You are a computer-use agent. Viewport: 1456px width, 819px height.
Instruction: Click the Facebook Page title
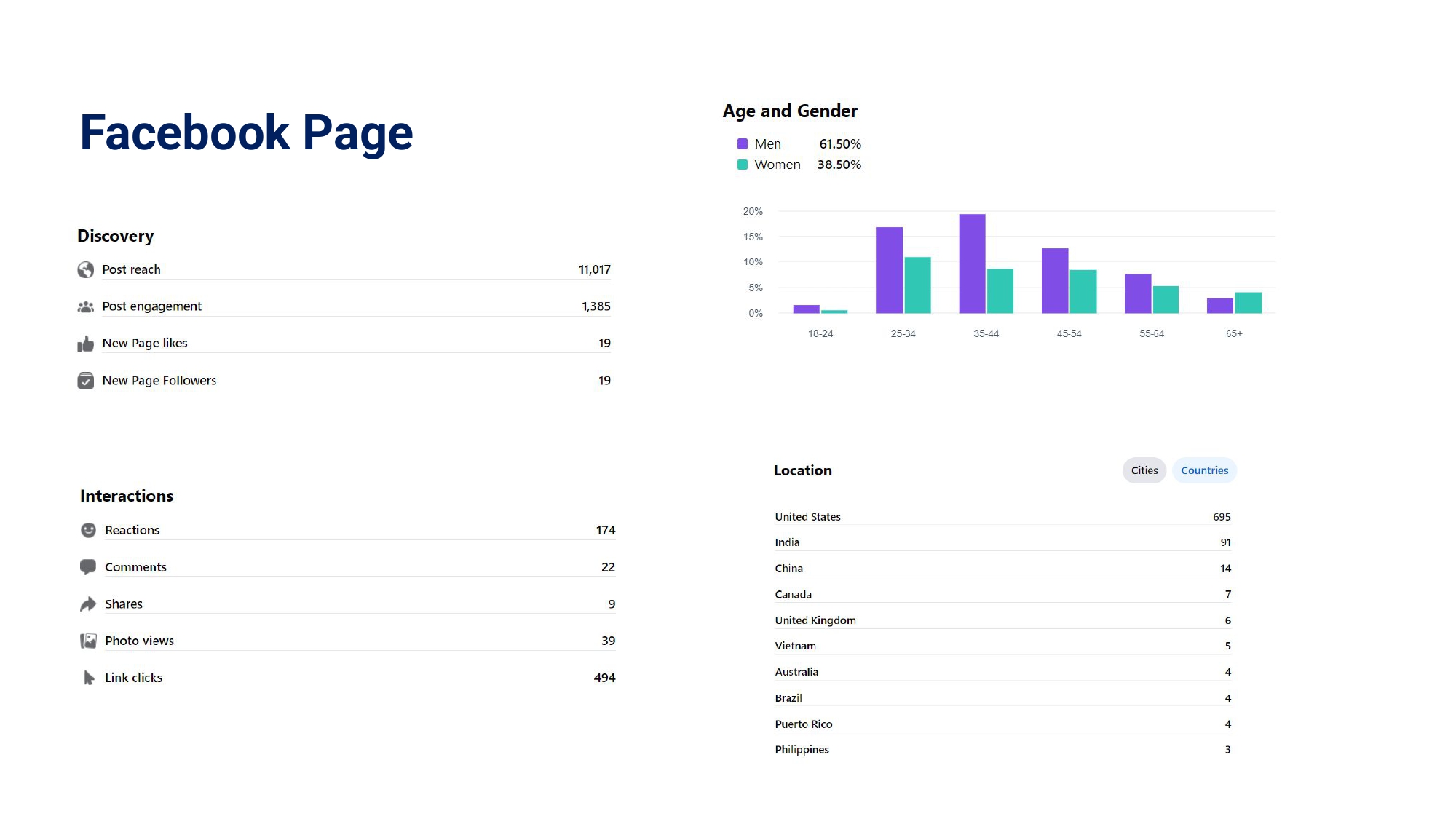coord(246,133)
